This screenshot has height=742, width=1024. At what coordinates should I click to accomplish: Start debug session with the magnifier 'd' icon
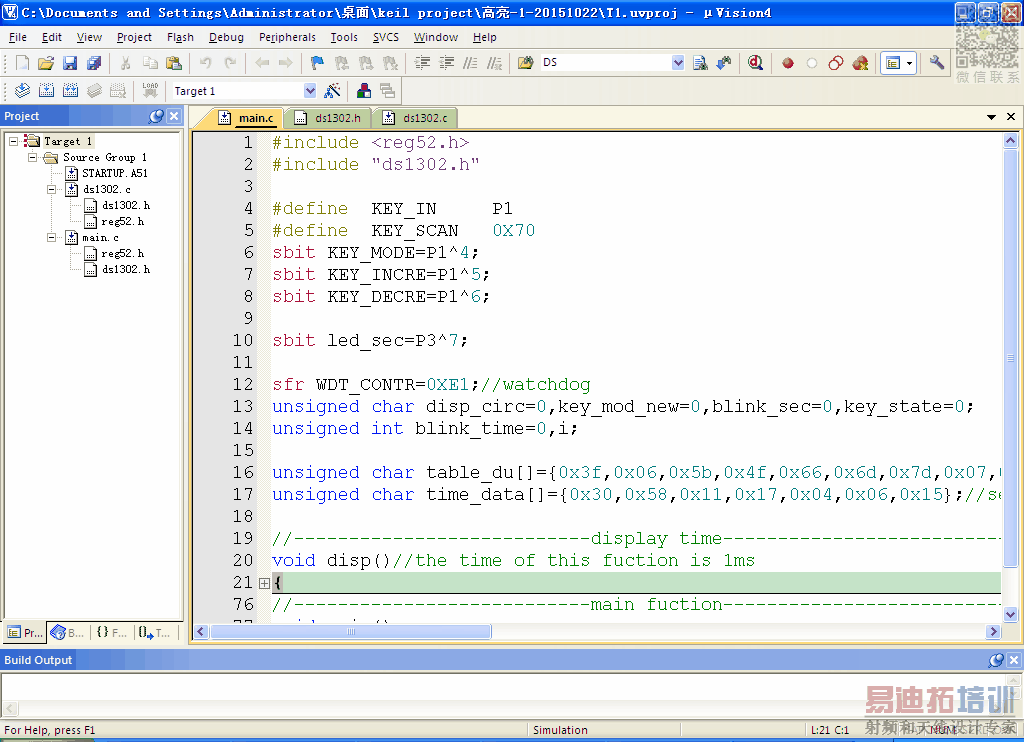coord(755,63)
